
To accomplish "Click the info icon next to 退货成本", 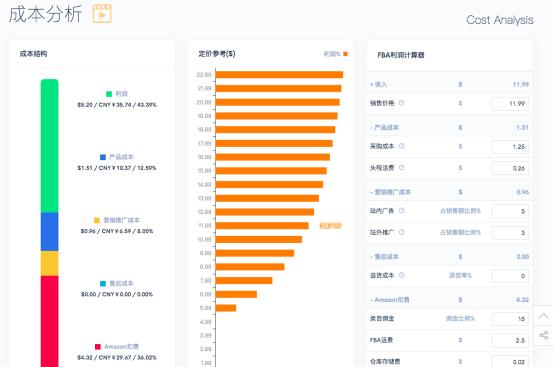I will 402,275.
